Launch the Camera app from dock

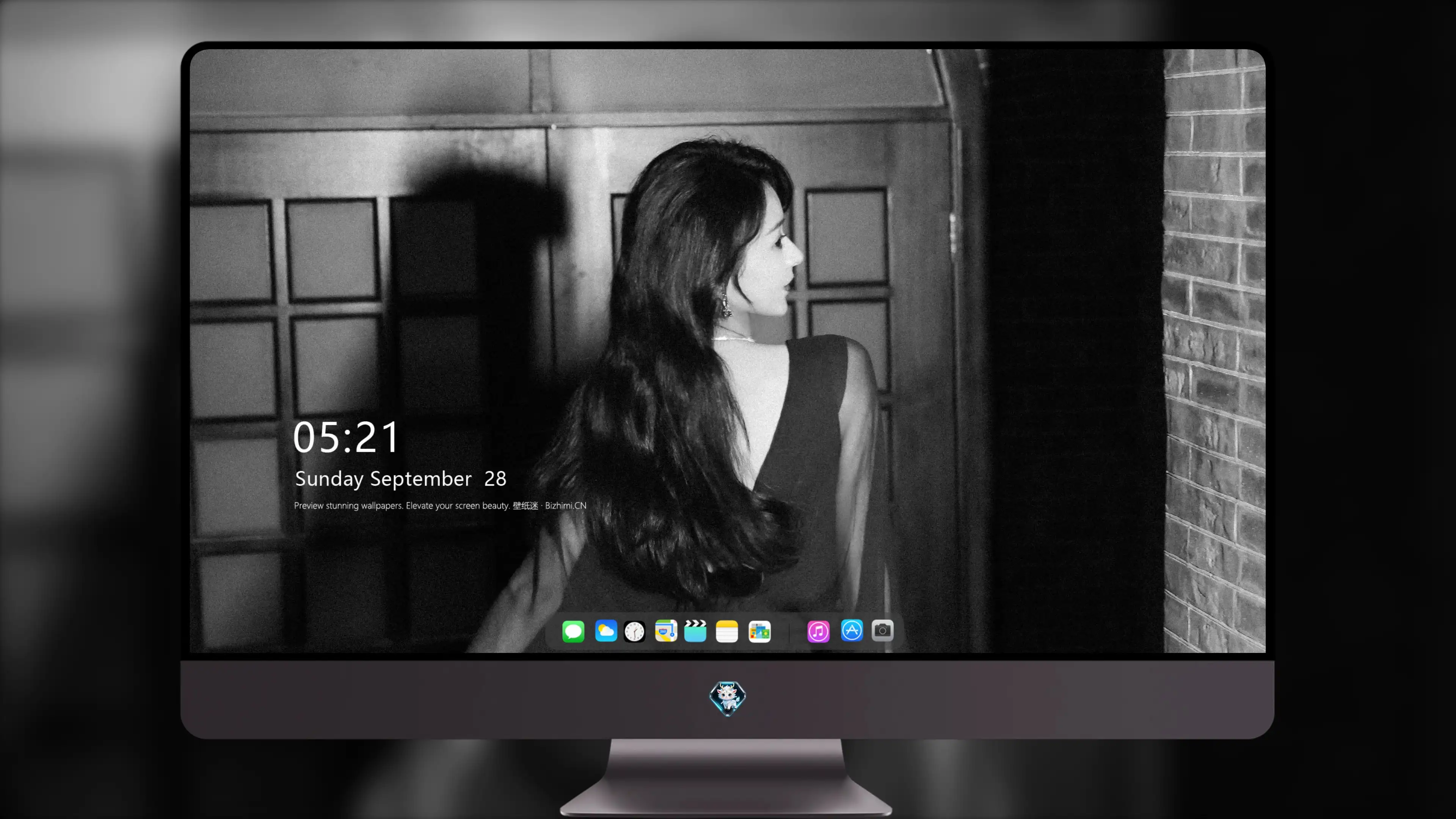coord(883,630)
